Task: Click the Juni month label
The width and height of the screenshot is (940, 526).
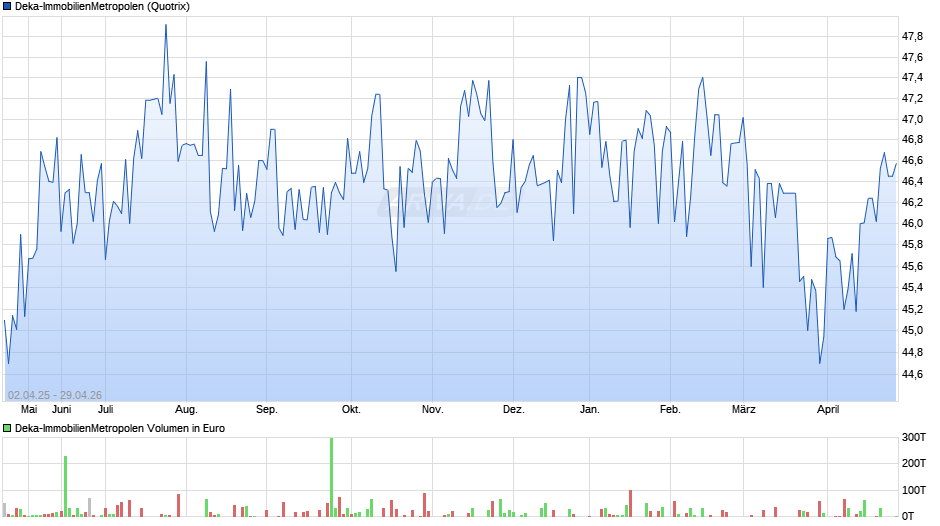Action: [61, 410]
